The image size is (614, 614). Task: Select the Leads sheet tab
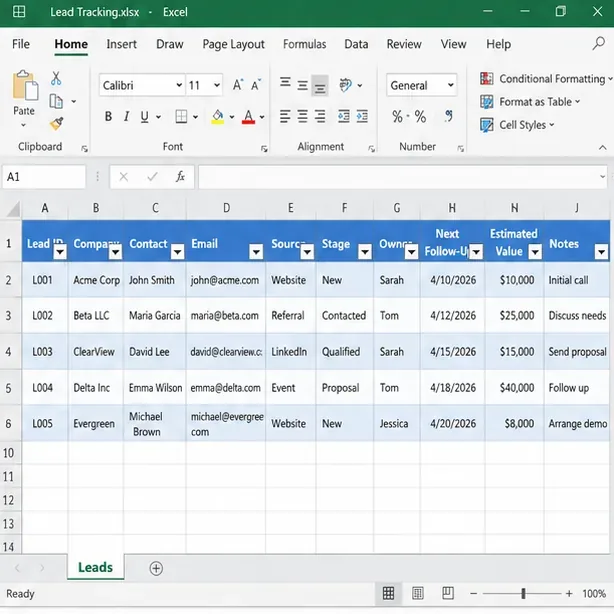[96, 567]
